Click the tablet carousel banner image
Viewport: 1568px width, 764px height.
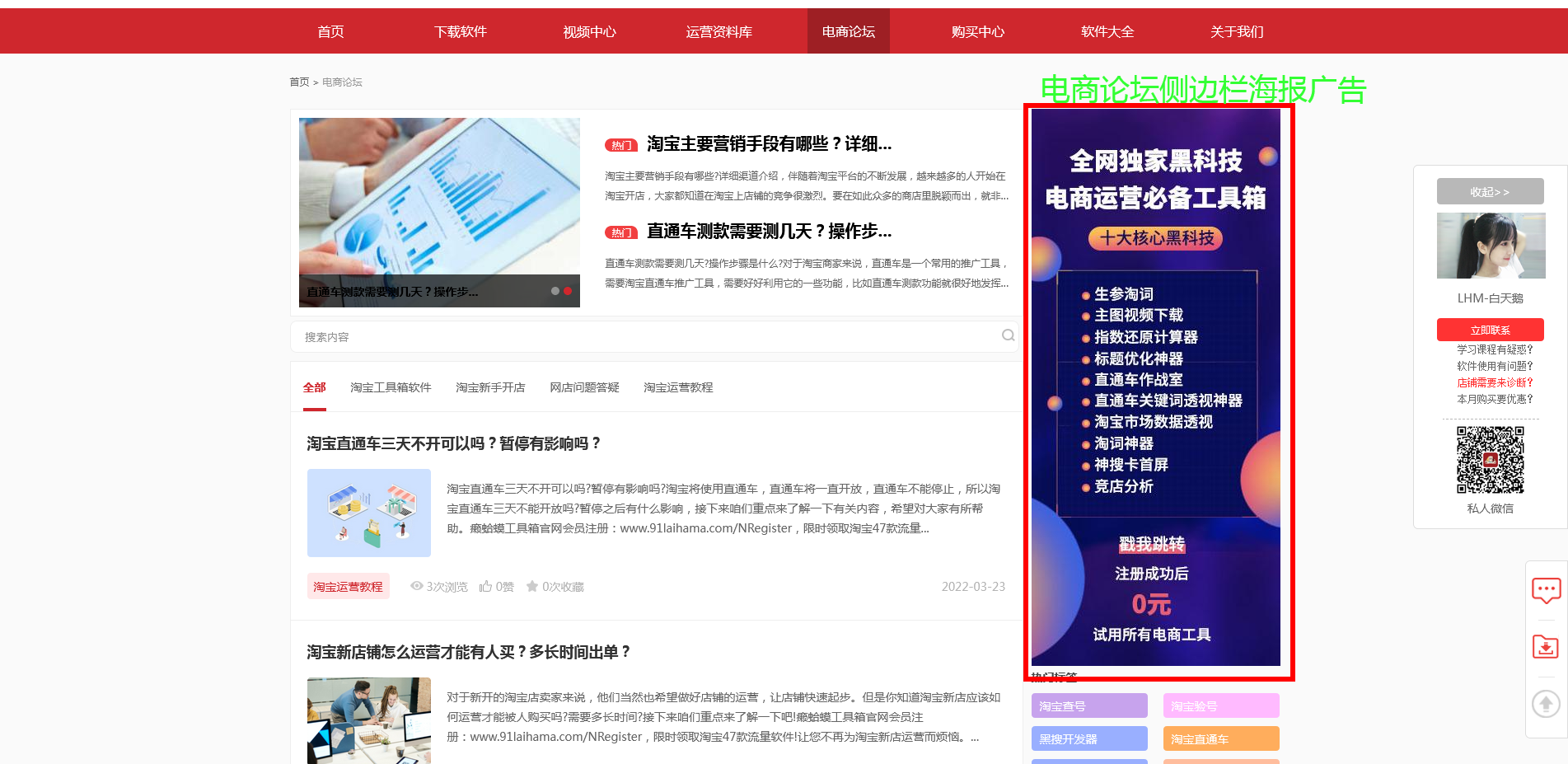point(439,213)
